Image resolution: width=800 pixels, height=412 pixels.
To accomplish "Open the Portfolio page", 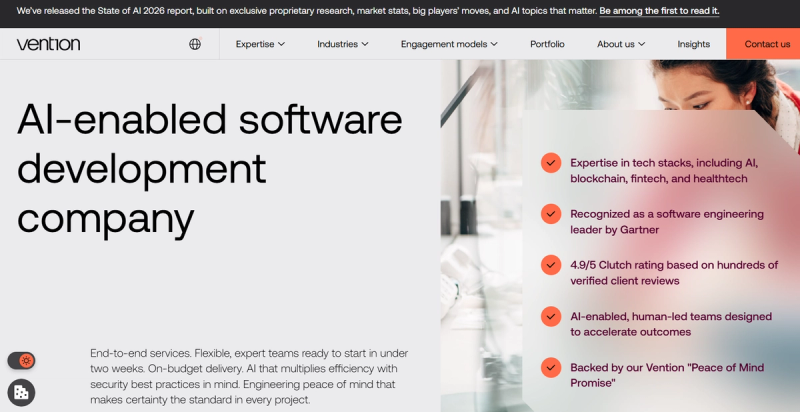I will 547,44.
